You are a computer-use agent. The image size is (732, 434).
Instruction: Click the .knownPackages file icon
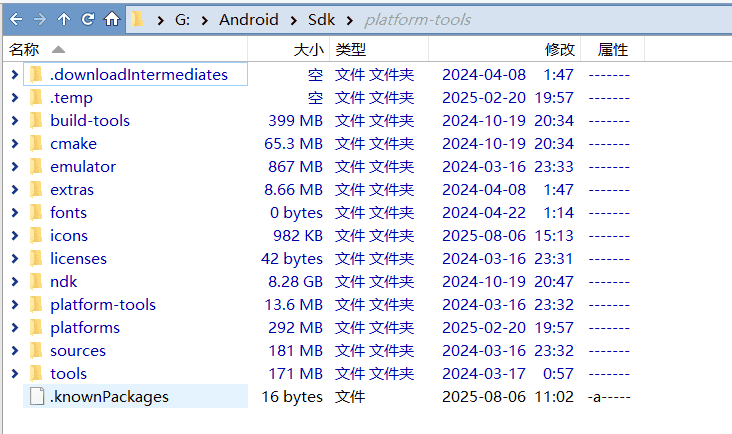pyautogui.click(x=37, y=396)
